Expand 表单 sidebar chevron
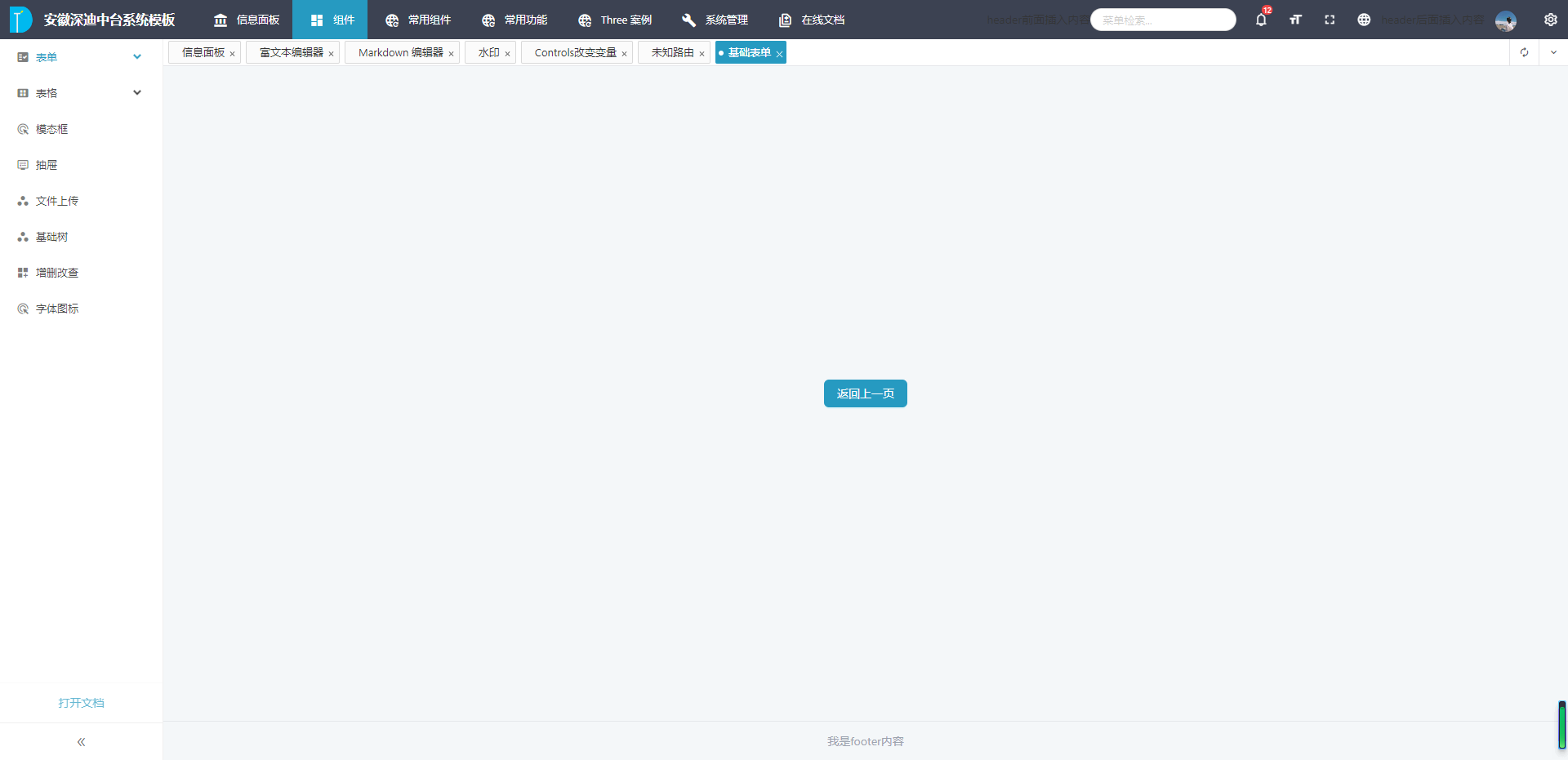The width and height of the screenshot is (1568, 760). click(137, 57)
